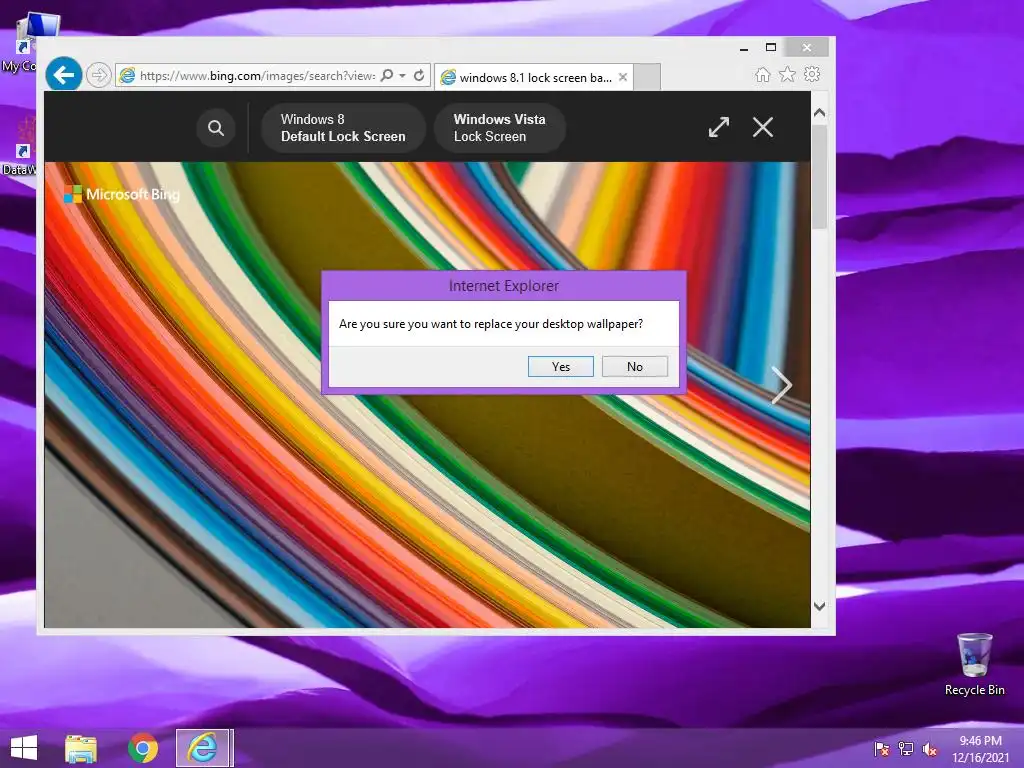Click the muted speaker volume tray icon
1024x768 pixels.
pyautogui.click(x=930, y=749)
